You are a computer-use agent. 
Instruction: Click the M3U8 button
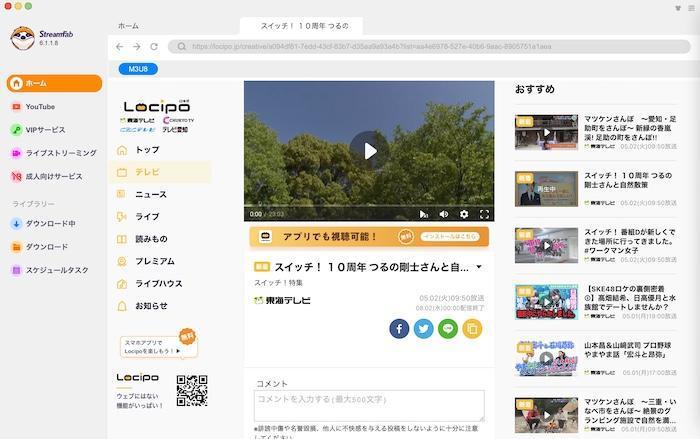tap(138, 69)
